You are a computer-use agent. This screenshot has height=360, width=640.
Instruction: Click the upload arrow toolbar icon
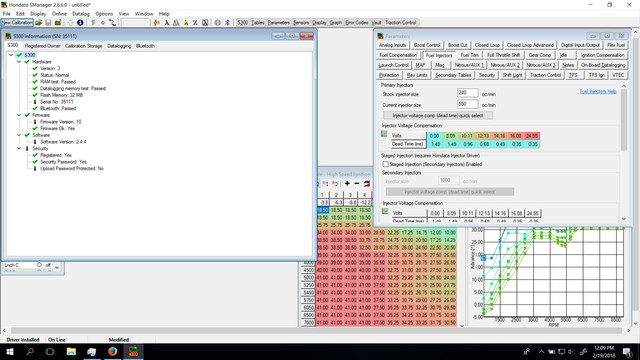[x=71, y=22]
